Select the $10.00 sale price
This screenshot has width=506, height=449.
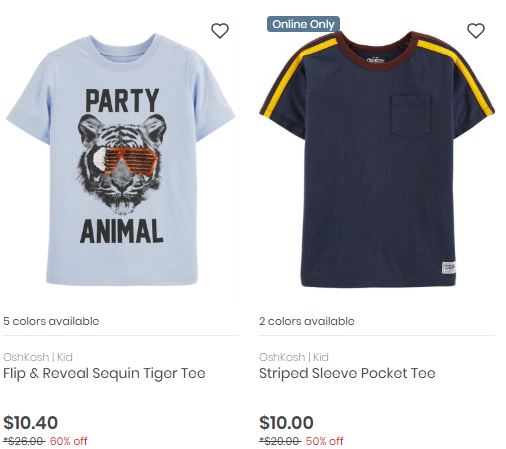coord(286,423)
